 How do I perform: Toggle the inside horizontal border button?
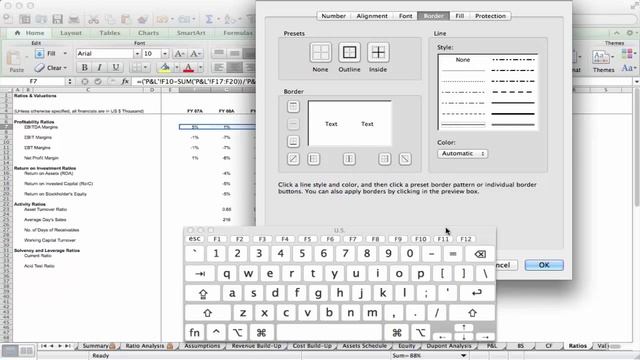[x=293, y=124]
